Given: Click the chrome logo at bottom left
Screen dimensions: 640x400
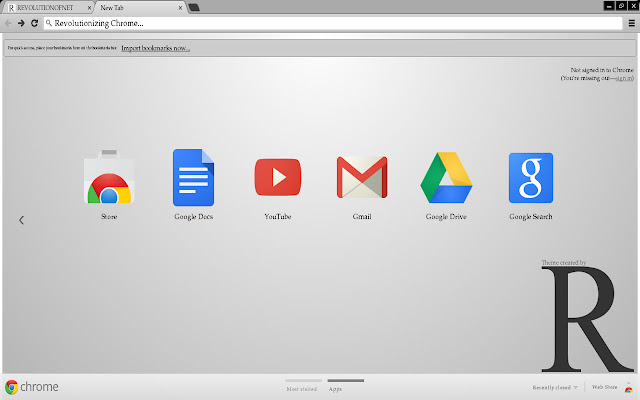Looking at the screenshot, I should tap(32, 387).
